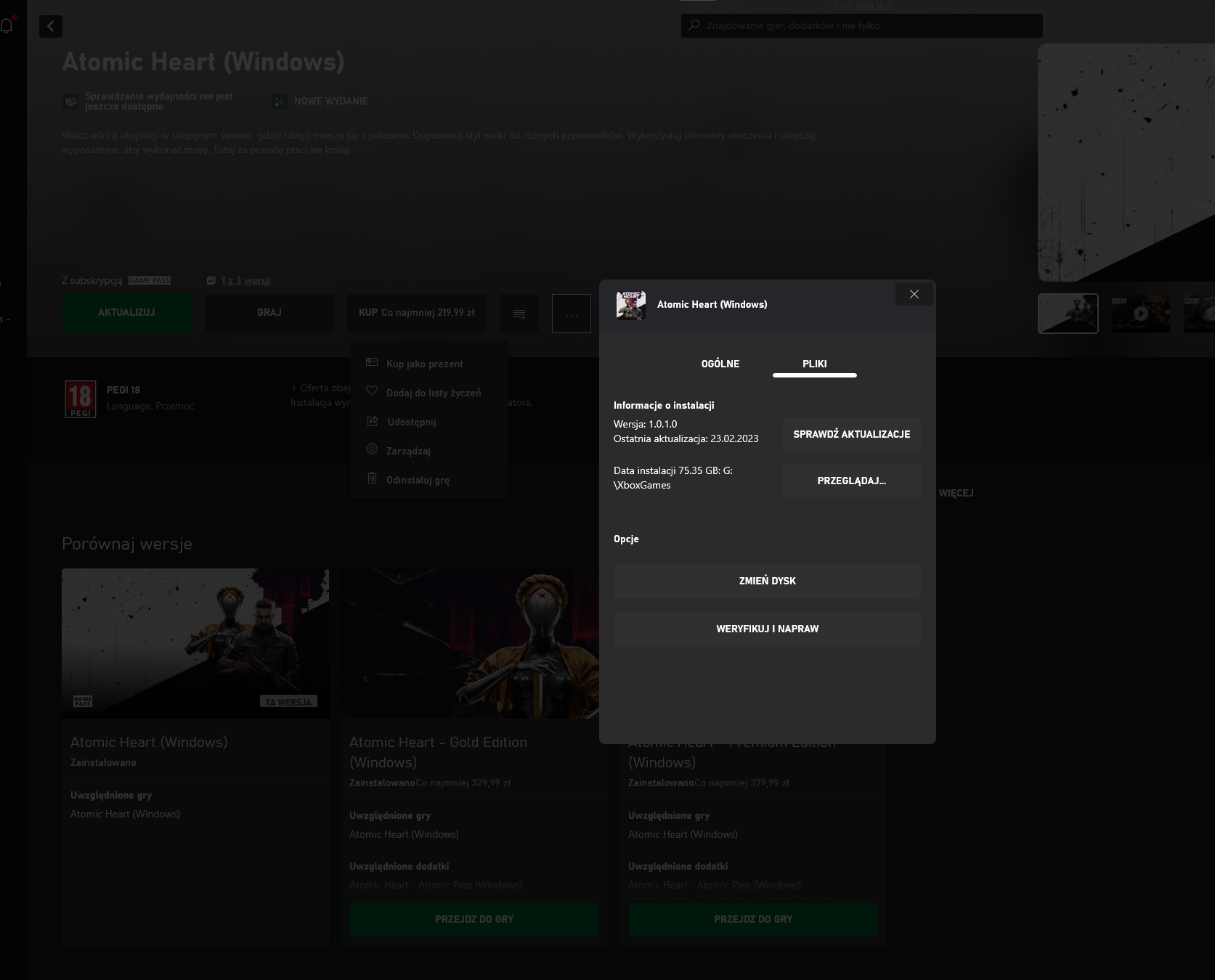Select the video trailer thumbnail
The height and width of the screenshot is (980, 1215).
pos(1140,314)
